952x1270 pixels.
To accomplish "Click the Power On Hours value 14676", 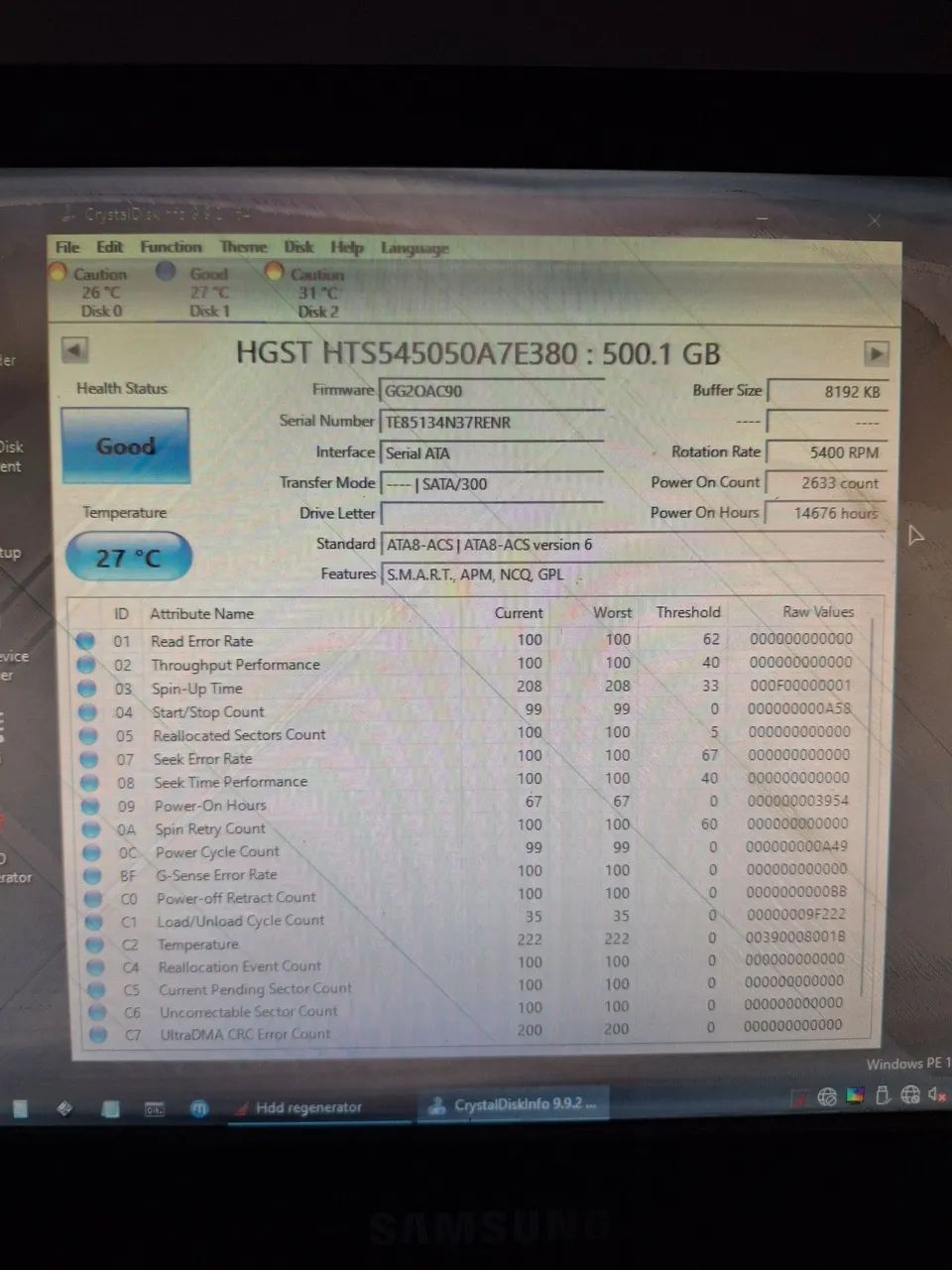I will coord(828,513).
